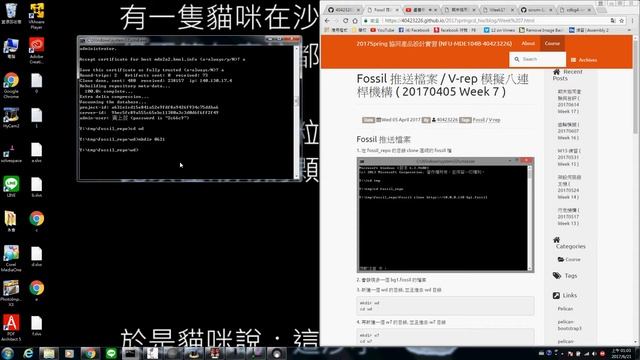Viewport: 640px width, 360px height.
Task: Open the Facebook bookmark
Action: pos(414,30)
